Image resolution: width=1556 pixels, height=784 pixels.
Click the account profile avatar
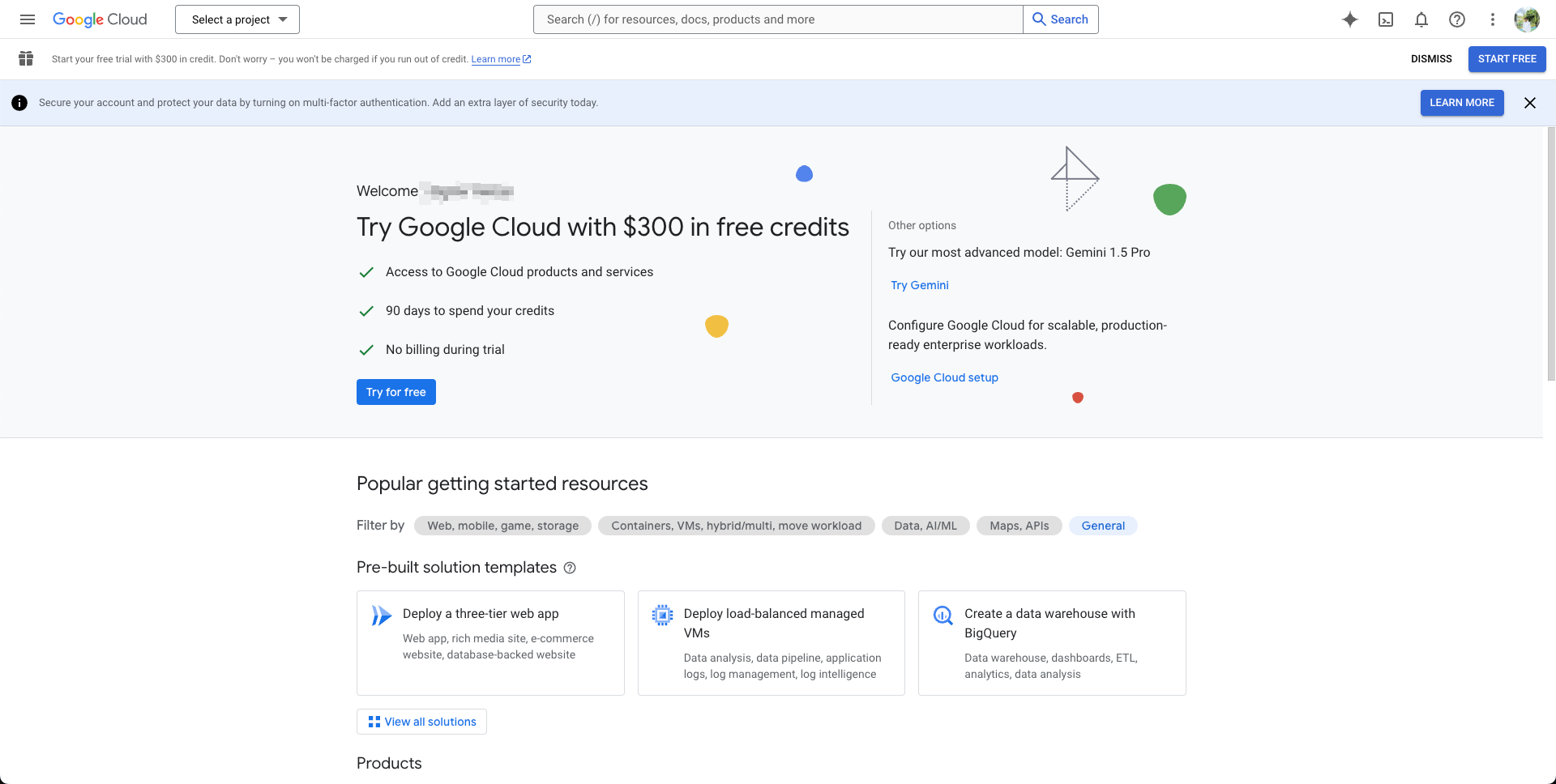1527,19
